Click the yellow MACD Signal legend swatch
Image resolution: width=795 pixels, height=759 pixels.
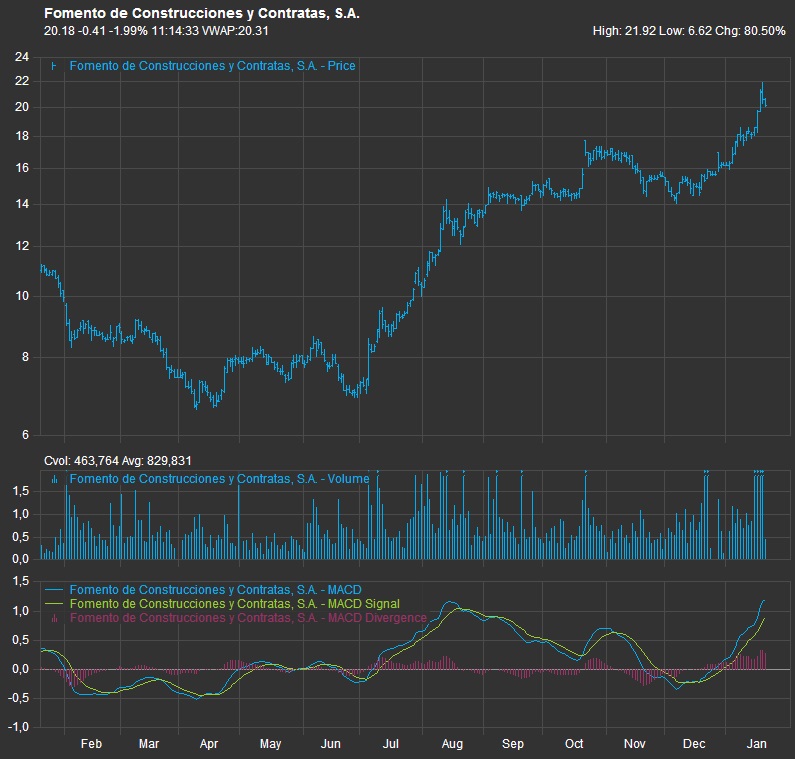point(54,604)
